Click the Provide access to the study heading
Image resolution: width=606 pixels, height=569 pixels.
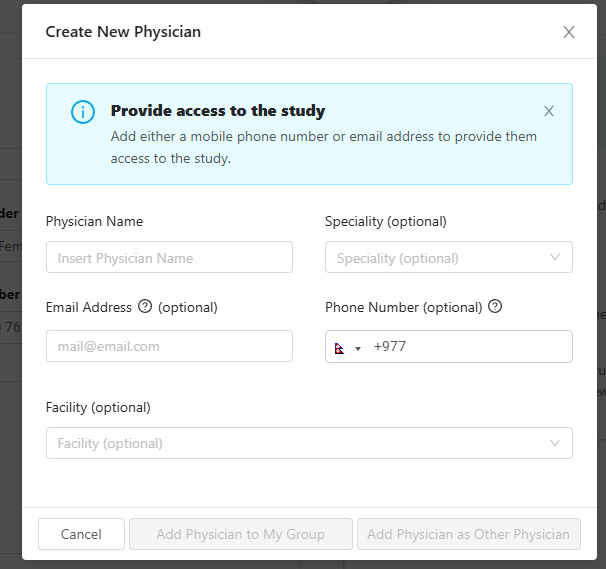point(218,111)
